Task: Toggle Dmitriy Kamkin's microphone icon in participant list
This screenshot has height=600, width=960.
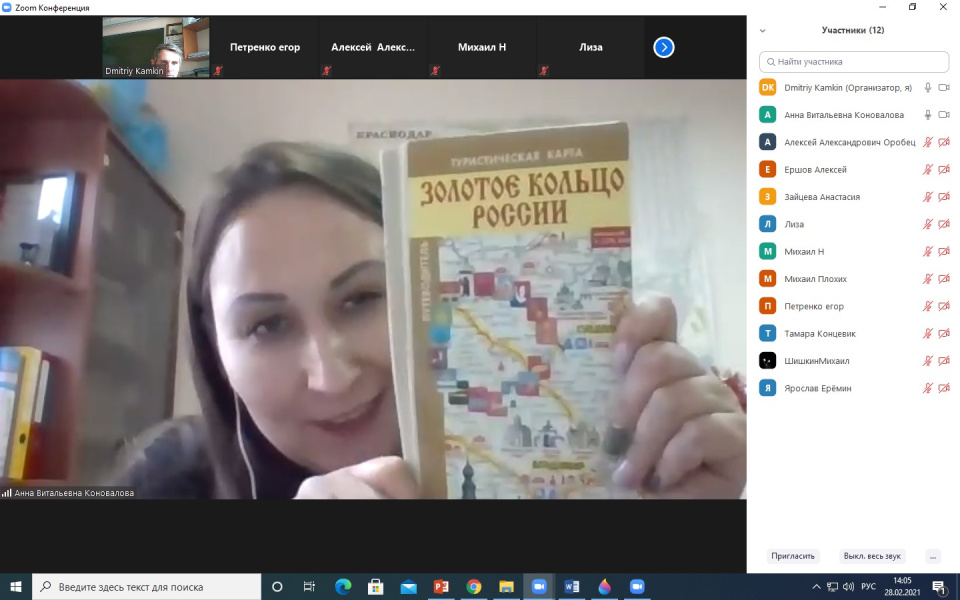Action: [928, 88]
